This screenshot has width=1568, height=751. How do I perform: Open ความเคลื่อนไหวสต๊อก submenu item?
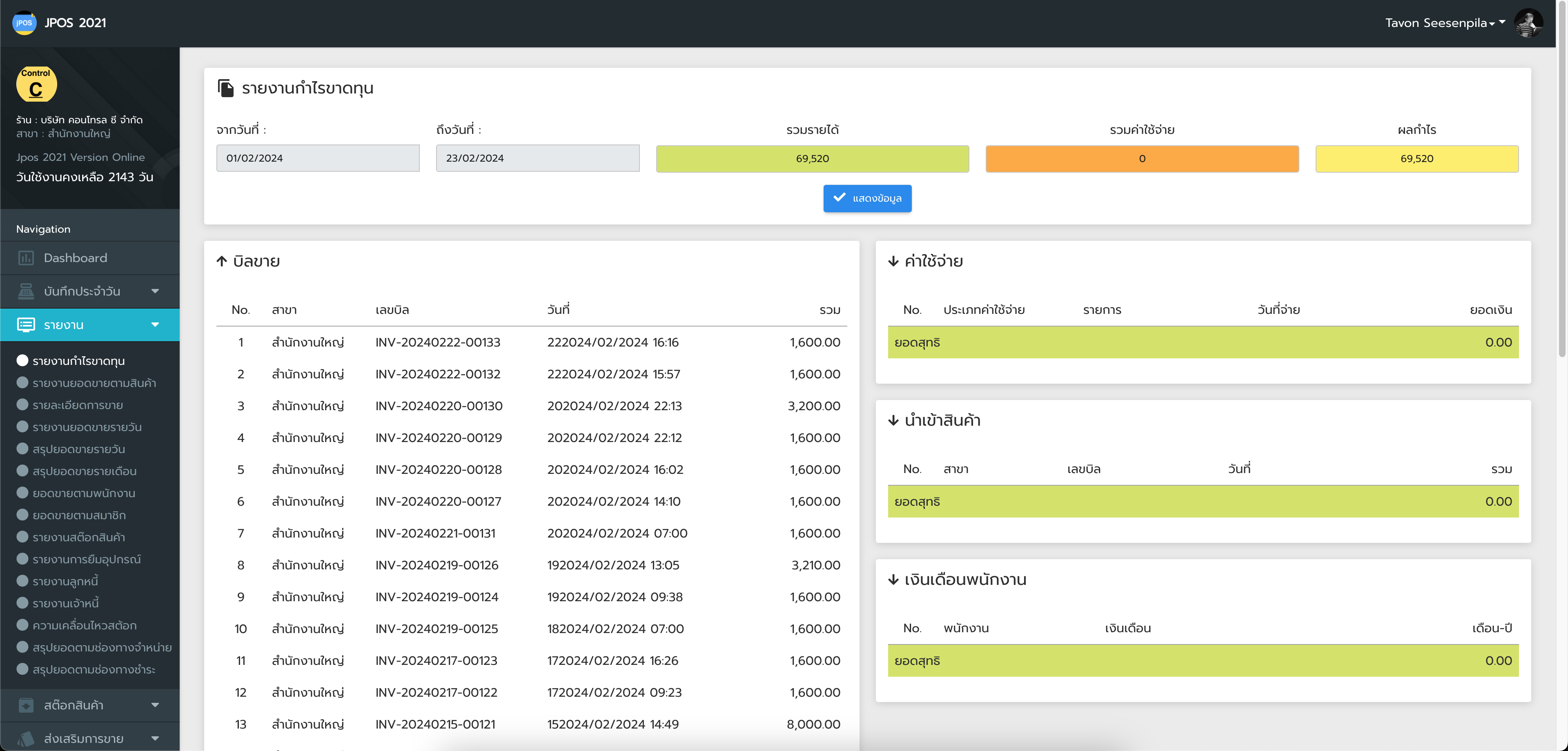tap(85, 625)
